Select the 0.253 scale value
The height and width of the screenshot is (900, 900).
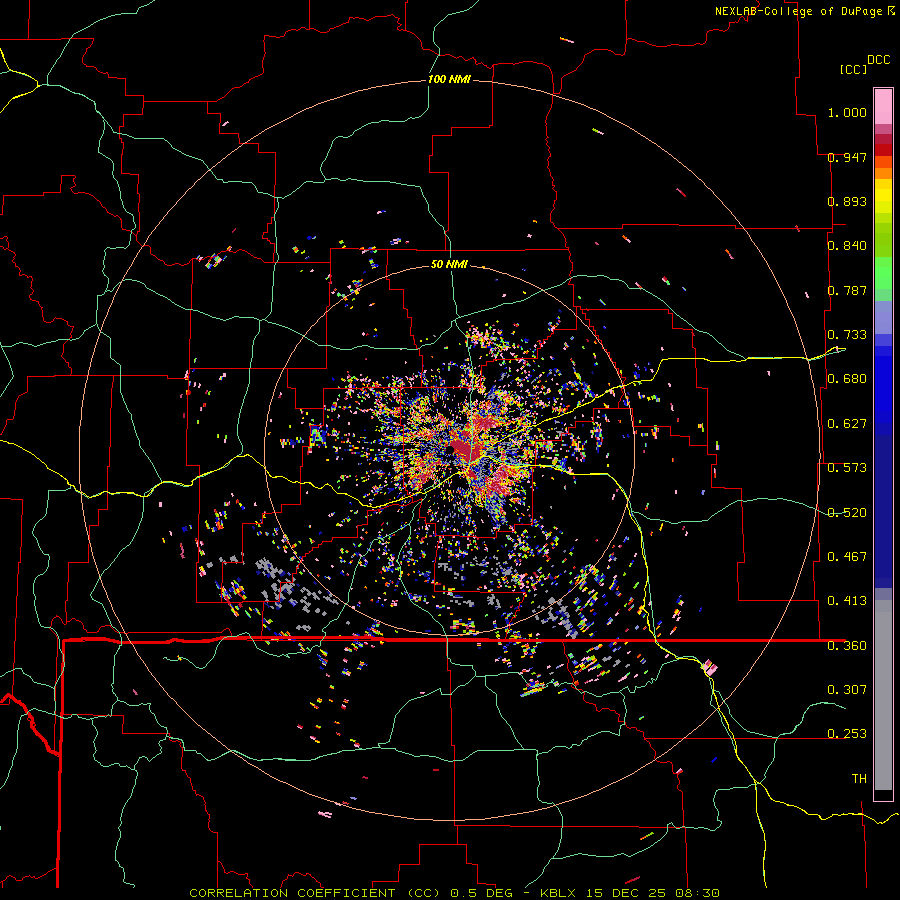(847, 734)
